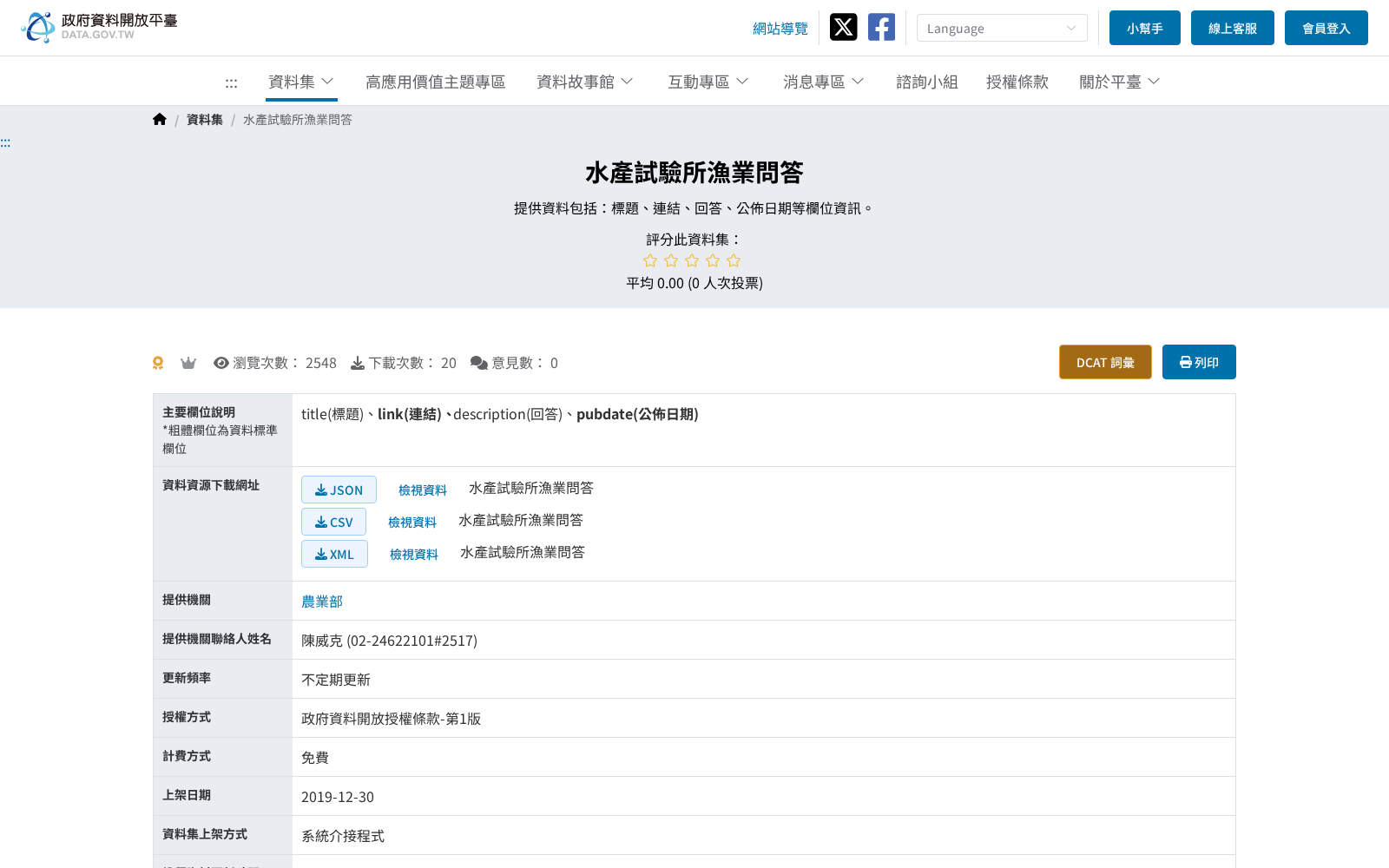Open 檢視資料 for the CSV row
This screenshot has width=1389, height=868.
pyautogui.click(x=412, y=523)
